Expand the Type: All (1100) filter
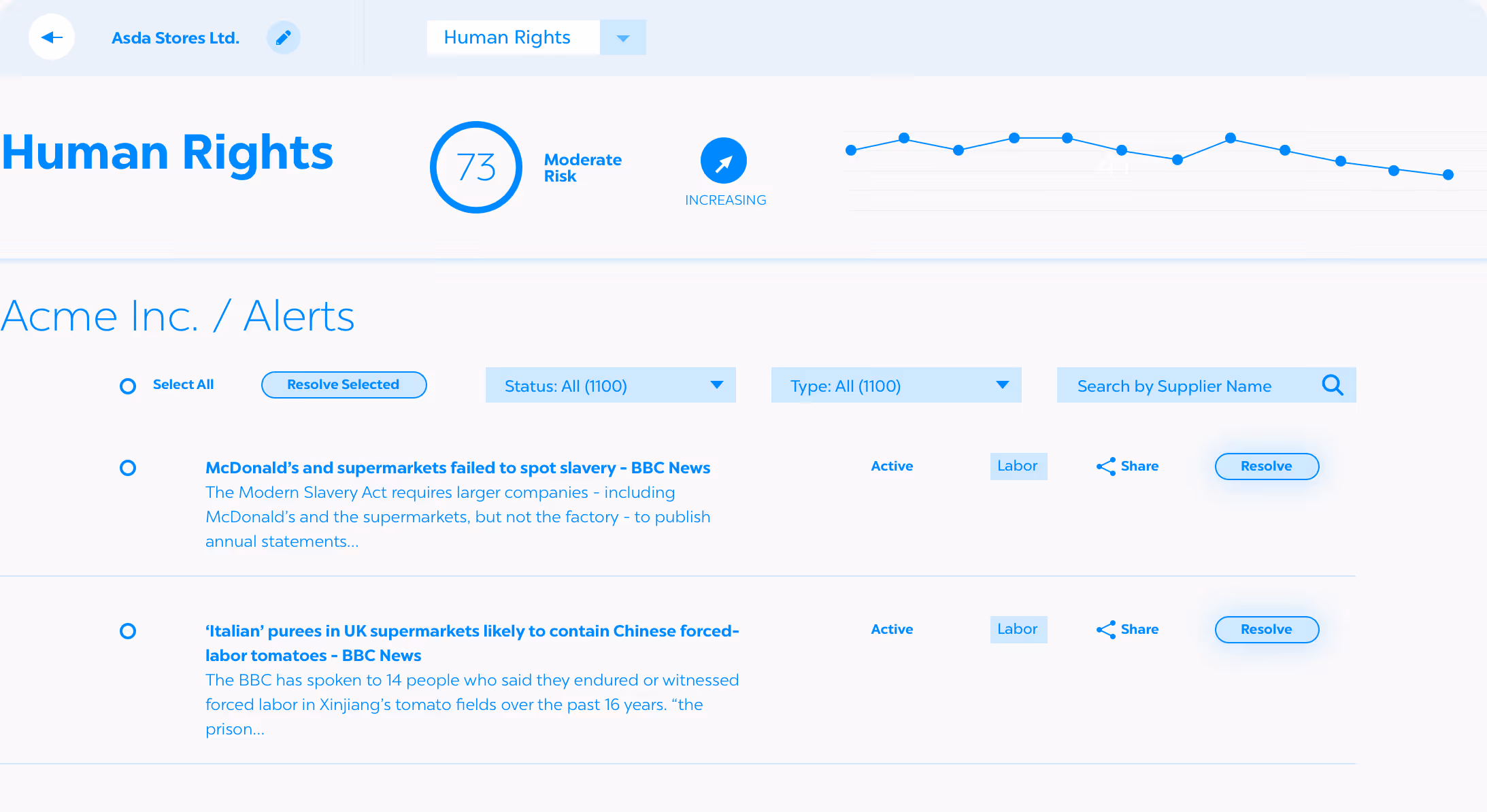Image resolution: width=1487 pixels, height=812 pixels. tap(896, 386)
